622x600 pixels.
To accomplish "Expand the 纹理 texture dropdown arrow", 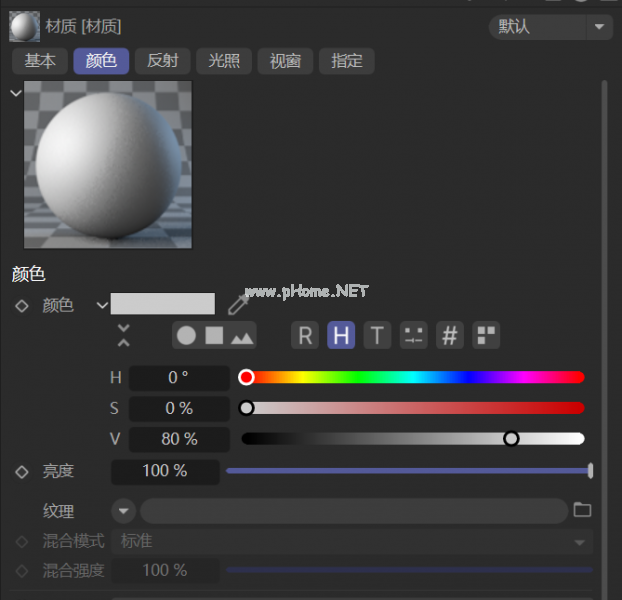I will click(123, 511).
